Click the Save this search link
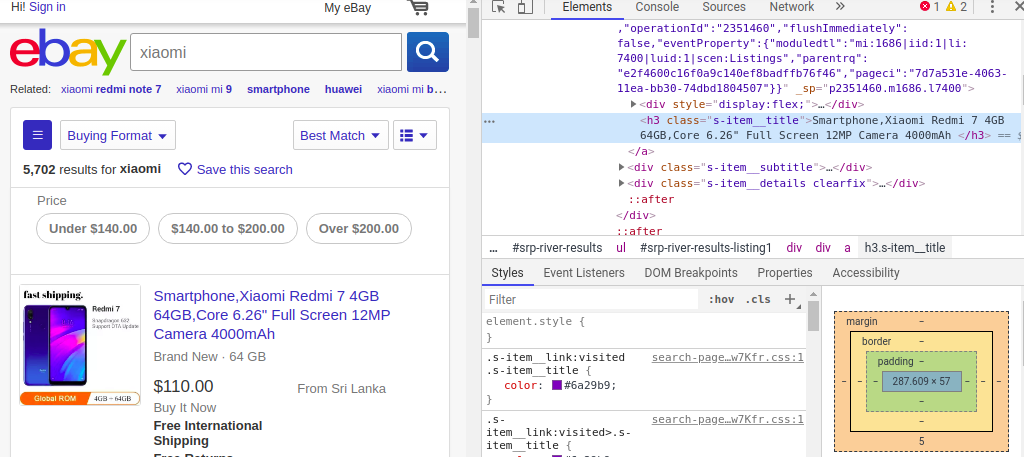Image resolution: width=1024 pixels, height=457 pixels. tap(244, 170)
